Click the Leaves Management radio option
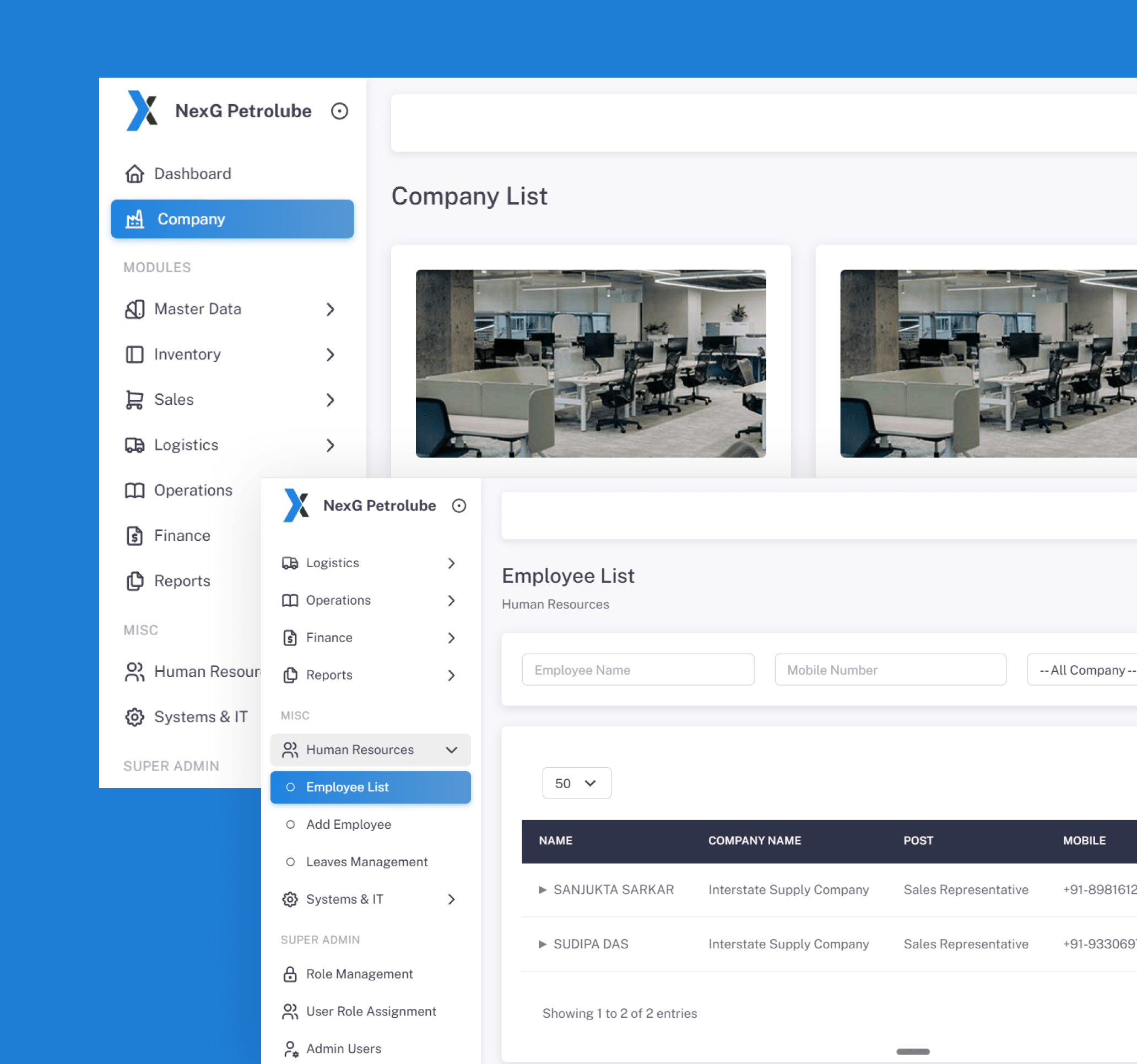 tap(291, 861)
